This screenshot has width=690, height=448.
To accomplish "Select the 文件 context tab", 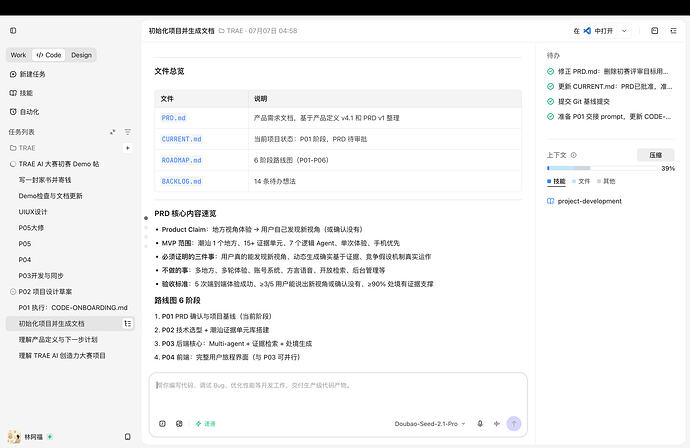I will point(581,181).
